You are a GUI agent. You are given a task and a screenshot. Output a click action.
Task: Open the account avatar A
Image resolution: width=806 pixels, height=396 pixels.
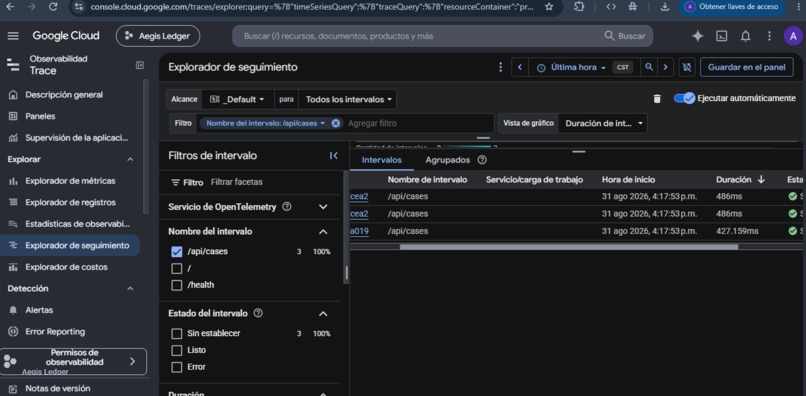click(x=793, y=36)
